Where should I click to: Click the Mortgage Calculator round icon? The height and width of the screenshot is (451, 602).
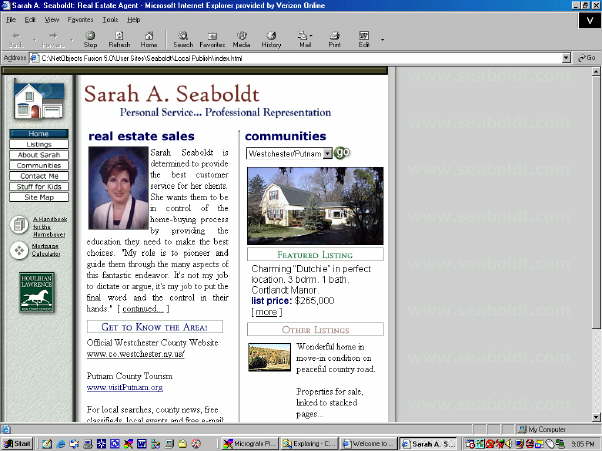click(x=19, y=251)
